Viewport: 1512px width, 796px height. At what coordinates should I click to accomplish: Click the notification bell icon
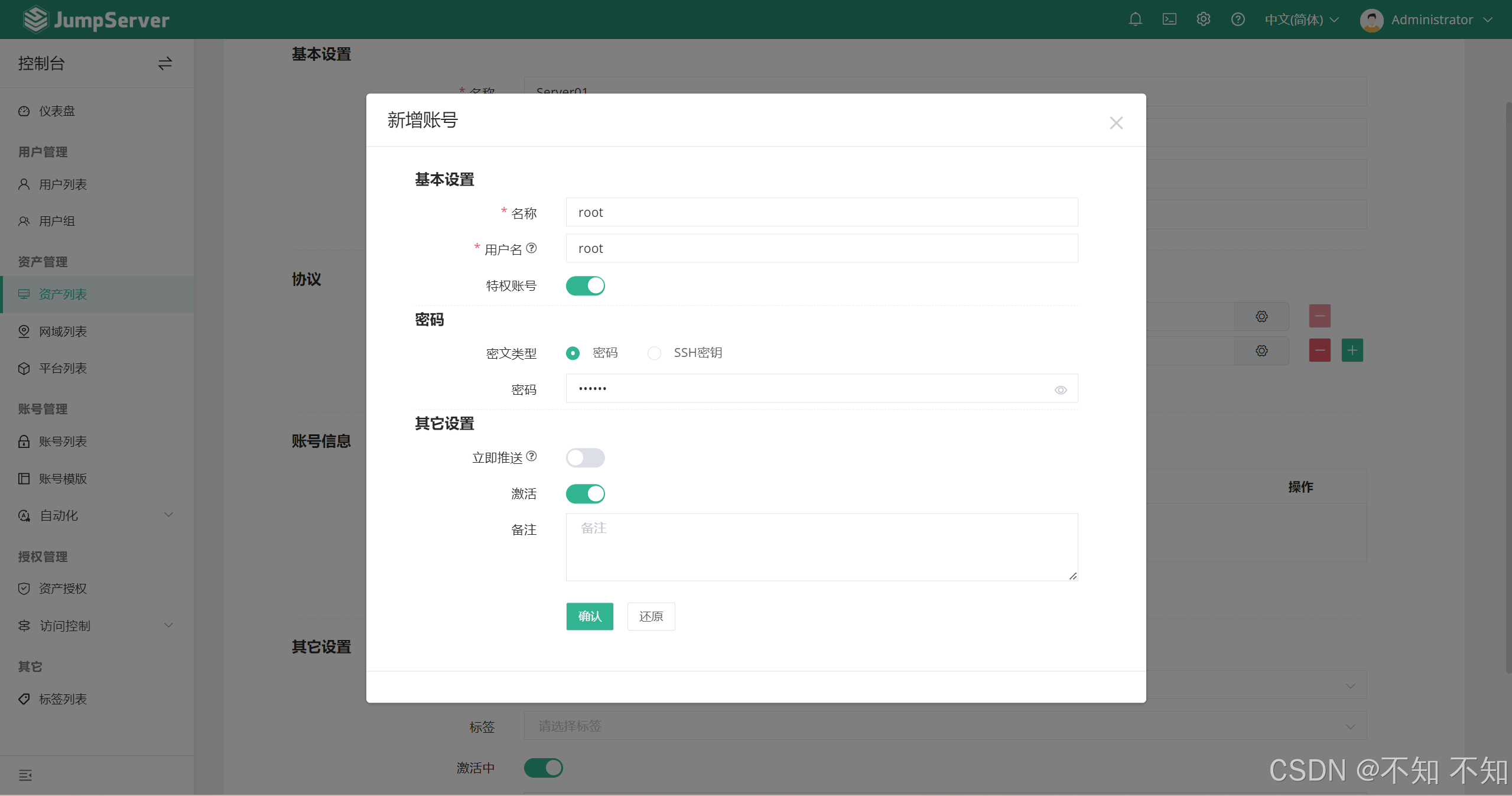pos(1134,20)
